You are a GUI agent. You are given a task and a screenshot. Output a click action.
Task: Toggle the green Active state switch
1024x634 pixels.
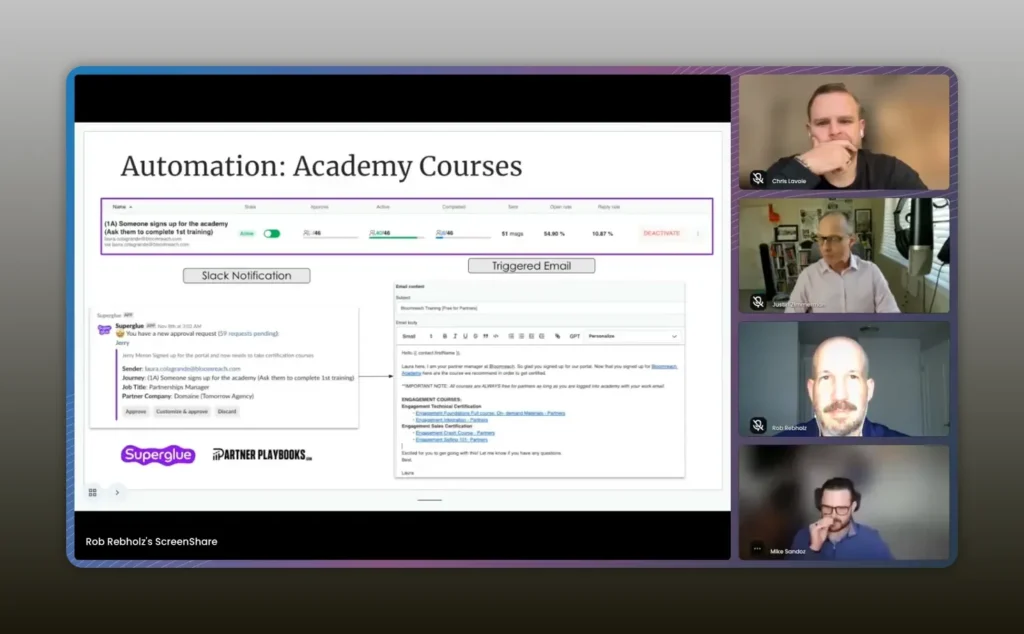point(271,233)
